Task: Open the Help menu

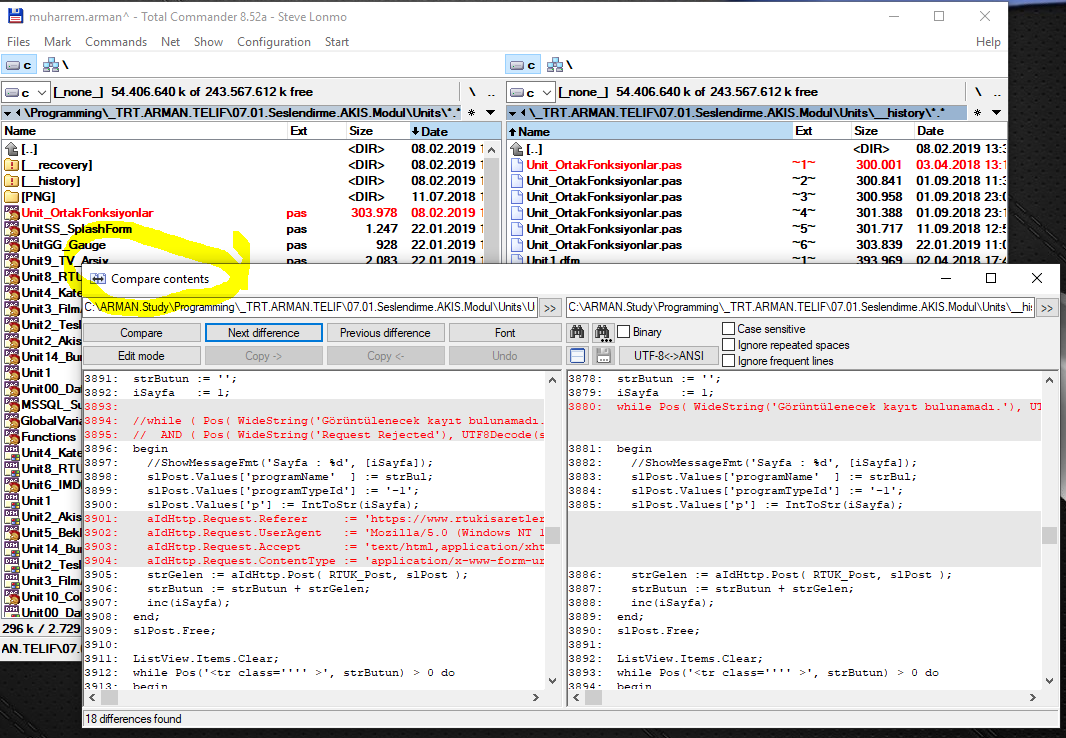Action: pos(988,41)
